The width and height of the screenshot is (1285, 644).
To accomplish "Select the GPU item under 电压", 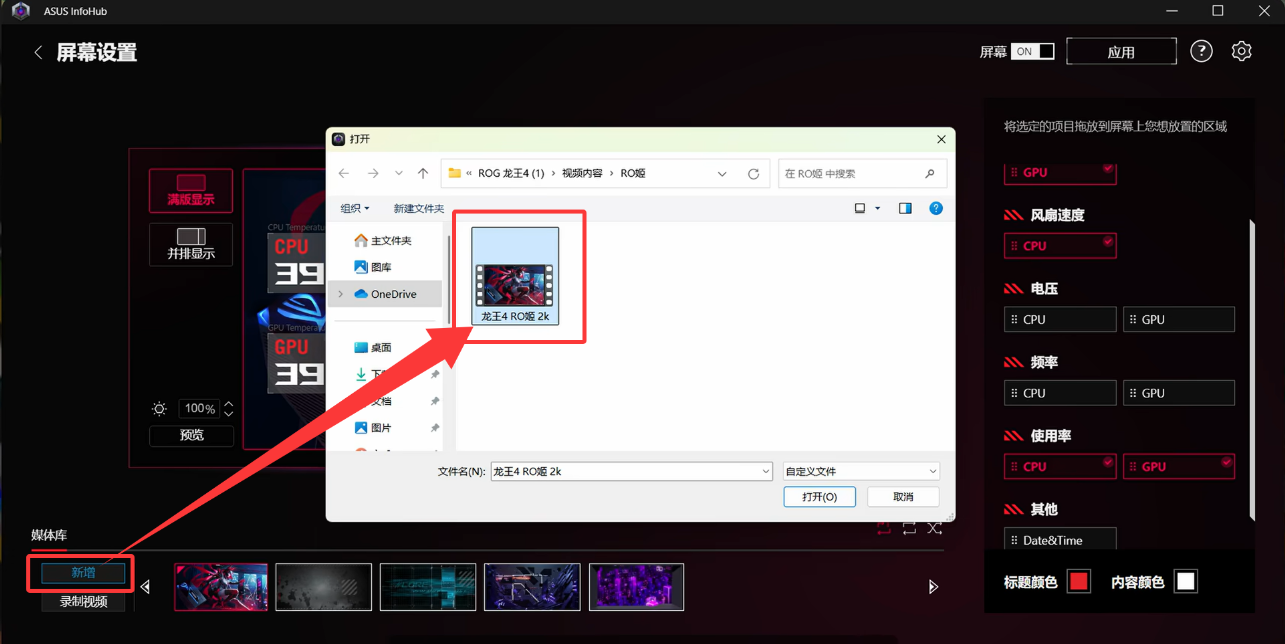I will pos(1179,319).
